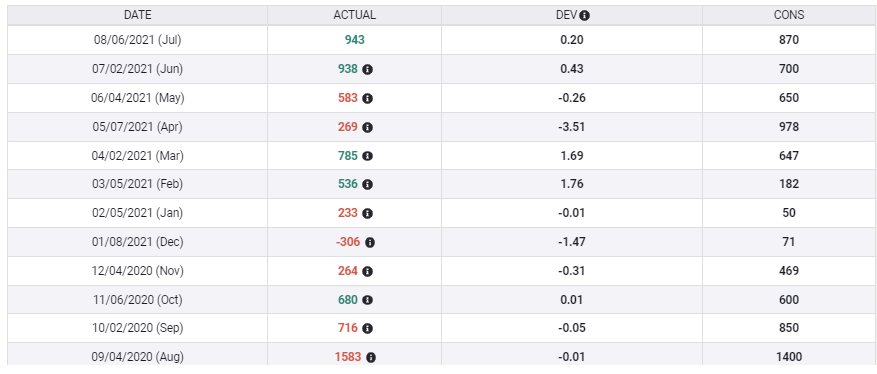The height and width of the screenshot is (374, 877).
Task: Select the -3.51 deviation cell
Action: [x=571, y=127]
